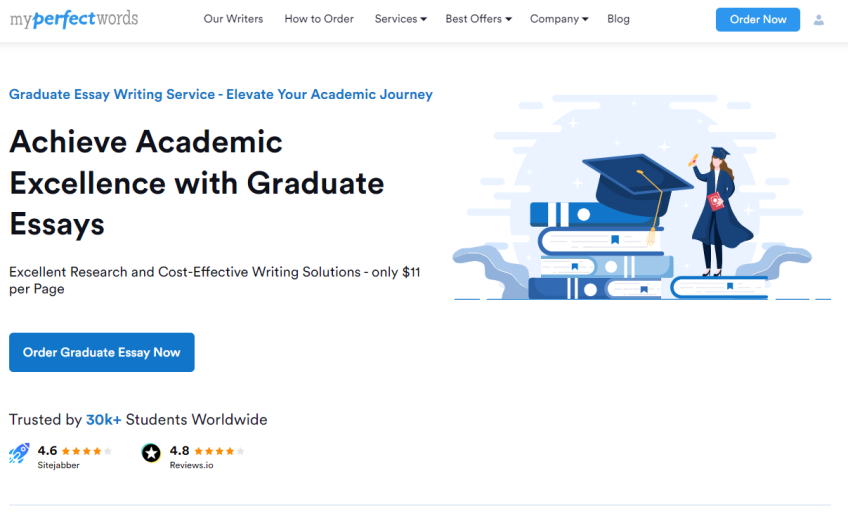Click the Graduate Essay Writing Service subtitle
Image resolution: width=848 pixels, height=518 pixels.
coord(221,94)
